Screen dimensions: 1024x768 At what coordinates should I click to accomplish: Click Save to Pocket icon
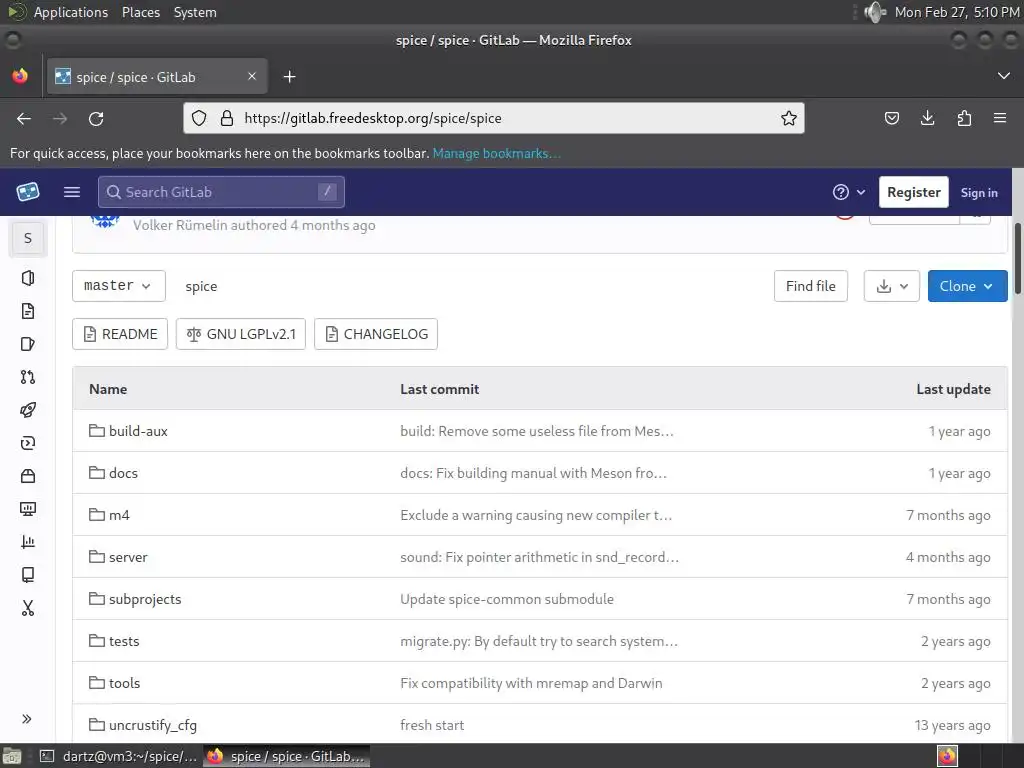(x=891, y=118)
